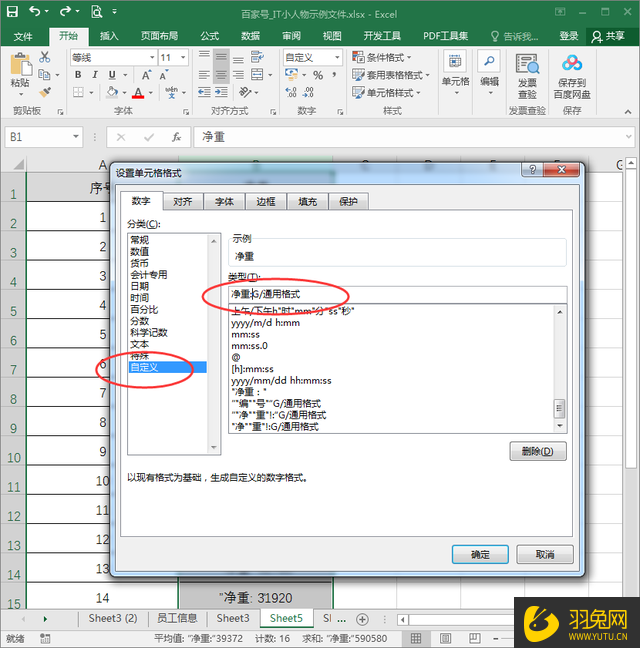
Task: Expand the number format combo box
Action: click(337, 57)
